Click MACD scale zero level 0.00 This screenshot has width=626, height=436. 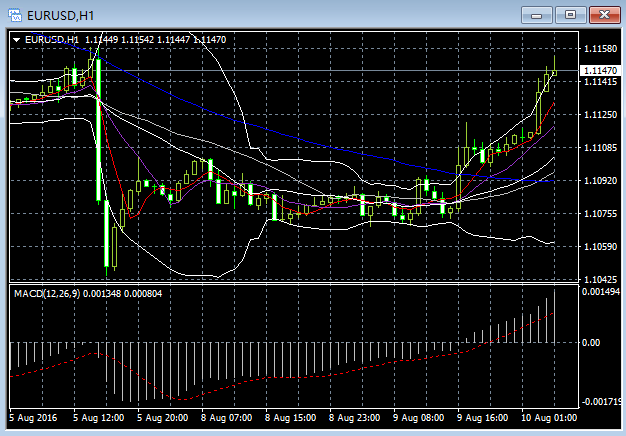click(591, 343)
